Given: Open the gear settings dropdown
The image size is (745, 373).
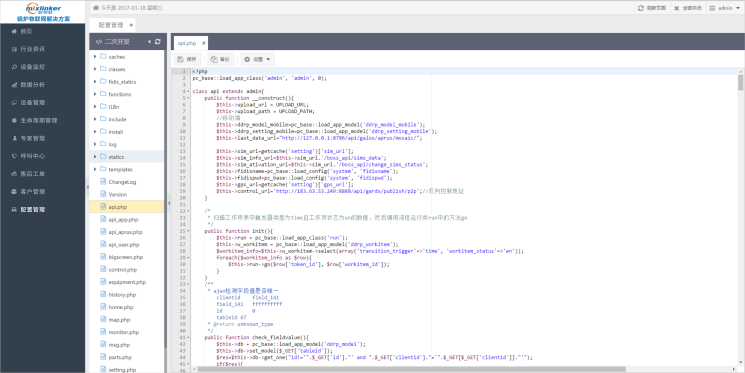Looking at the screenshot, I should point(257,59).
